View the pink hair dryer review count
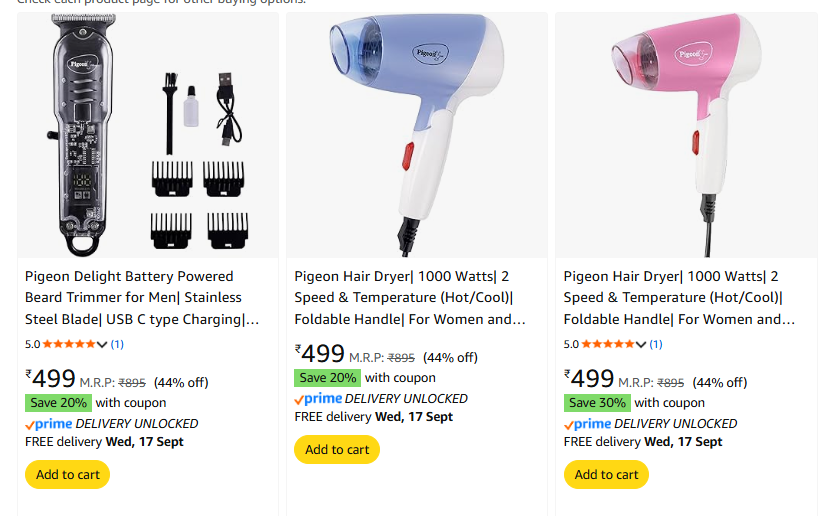818x516 pixels. tap(656, 345)
